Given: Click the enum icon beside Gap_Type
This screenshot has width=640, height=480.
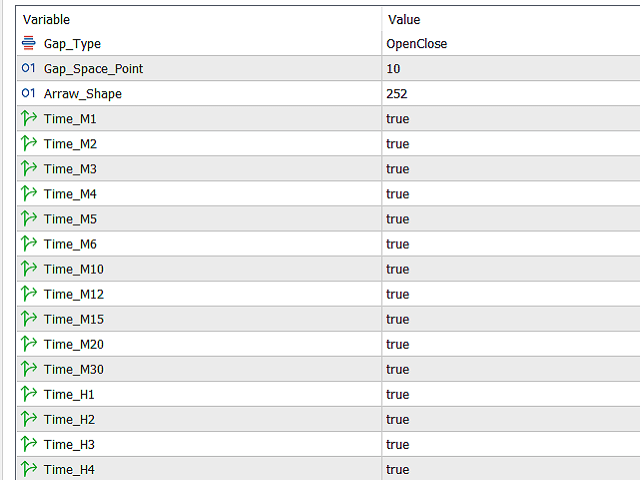Looking at the screenshot, I should (28, 44).
